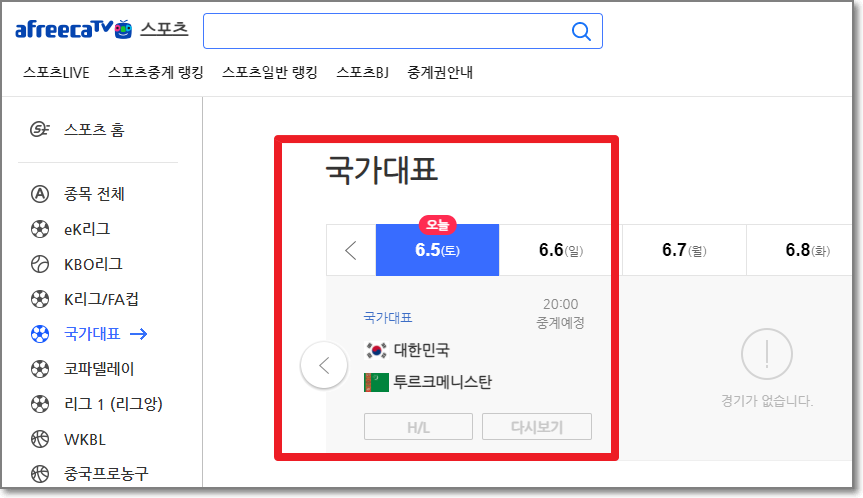Click the 중국프로농구 basketball icon

tap(40, 474)
